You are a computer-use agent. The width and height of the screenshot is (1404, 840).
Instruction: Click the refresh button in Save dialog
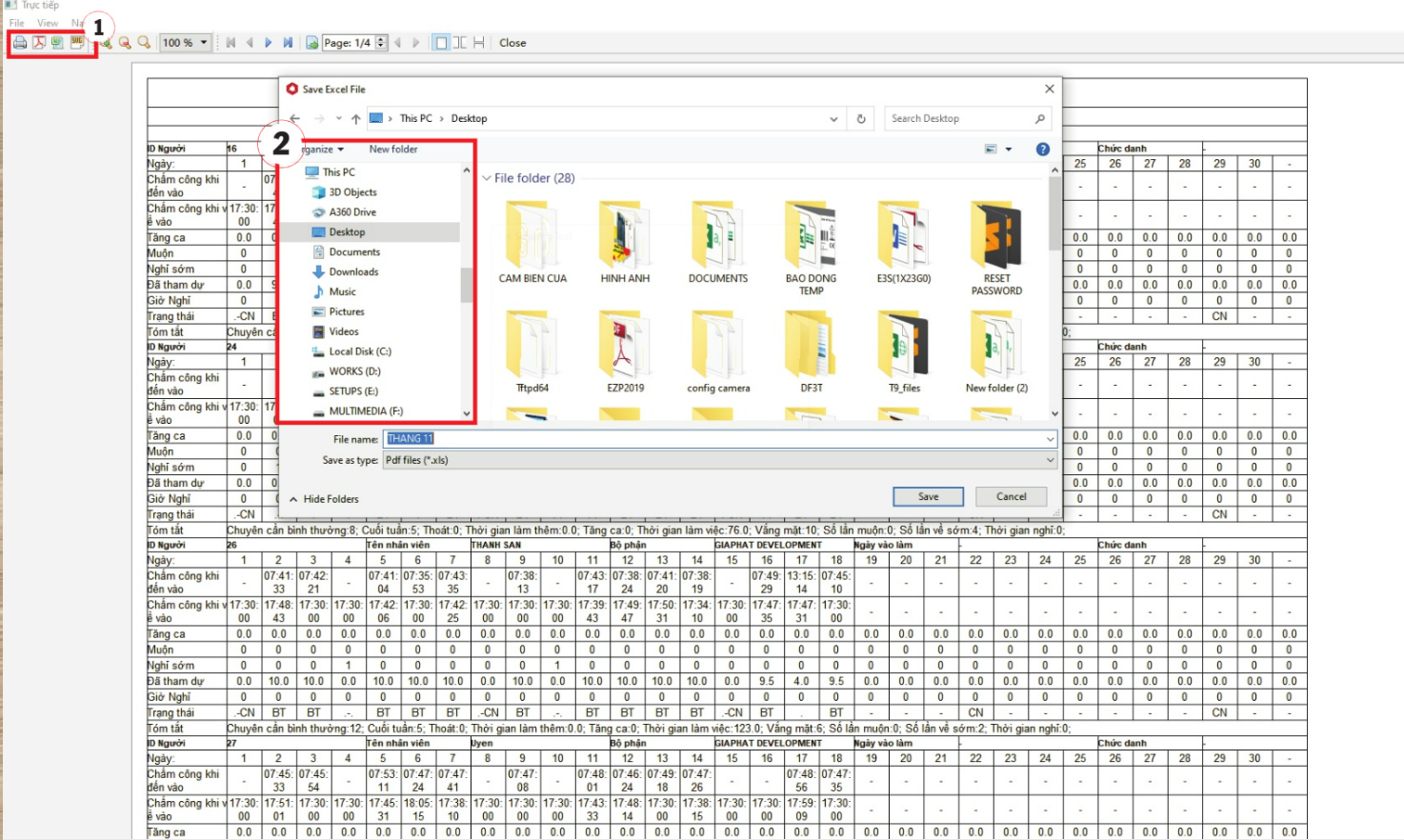click(x=861, y=119)
